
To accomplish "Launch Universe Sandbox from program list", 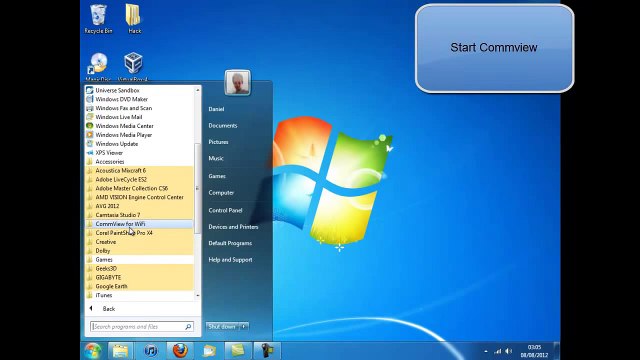I will (139, 90).
